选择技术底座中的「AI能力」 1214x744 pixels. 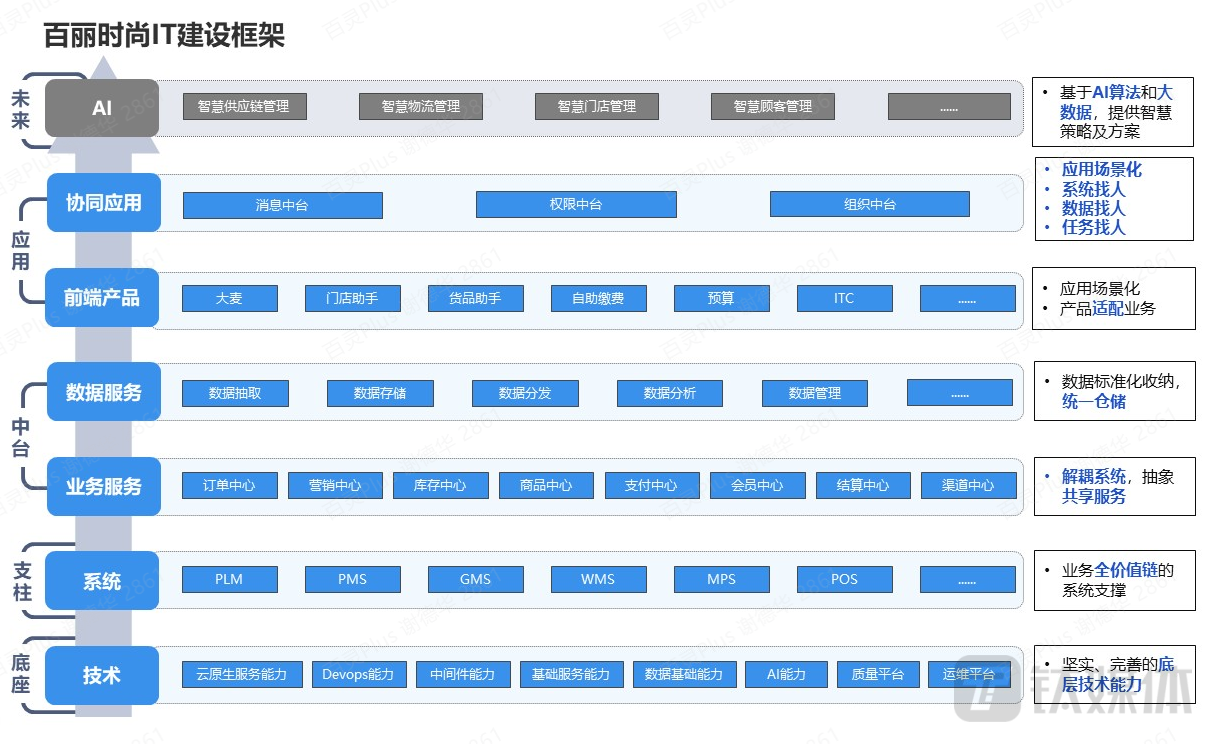(786, 673)
